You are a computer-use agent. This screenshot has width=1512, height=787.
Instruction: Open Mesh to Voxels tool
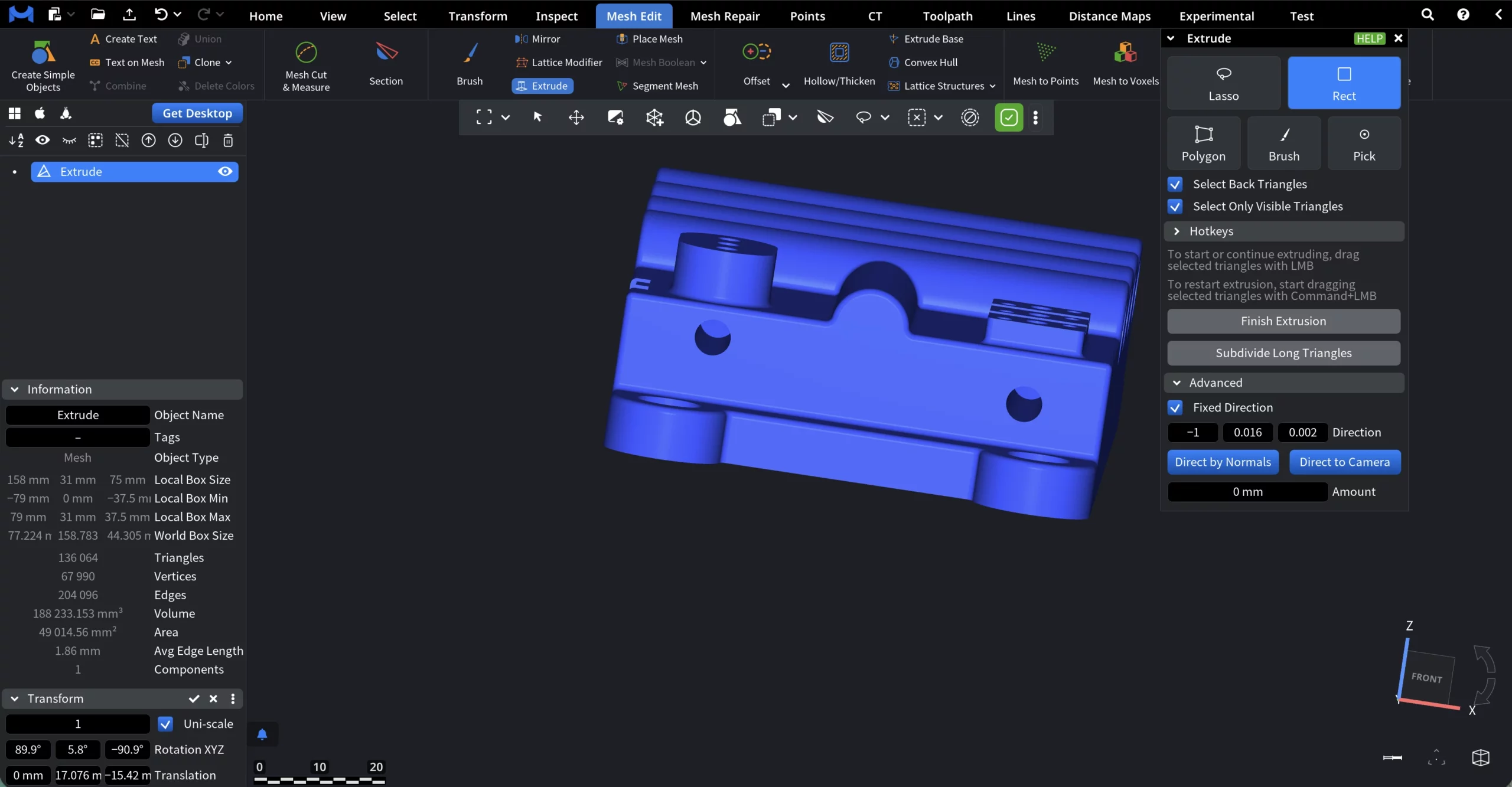pos(1124,64)
